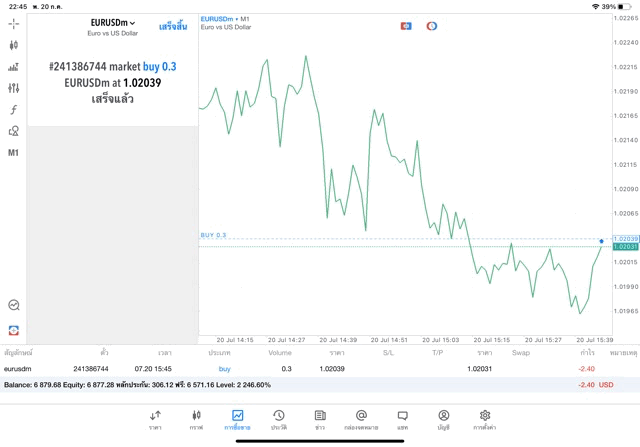This screenshot has width=640, height=447.
Task: Open the history tab with clock icon
Action: click(279, 420)
